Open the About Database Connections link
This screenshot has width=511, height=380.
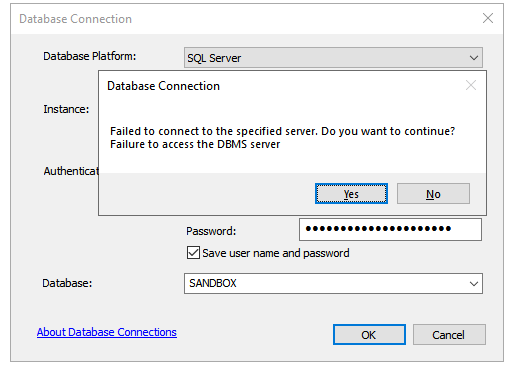click(107, 332)
